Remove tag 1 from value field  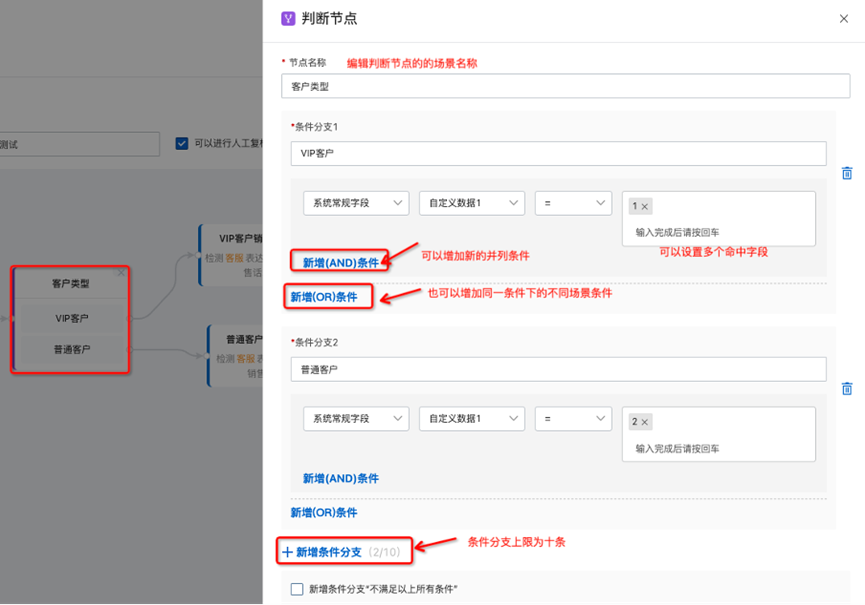pyautogui.click(x=645, y=207)
